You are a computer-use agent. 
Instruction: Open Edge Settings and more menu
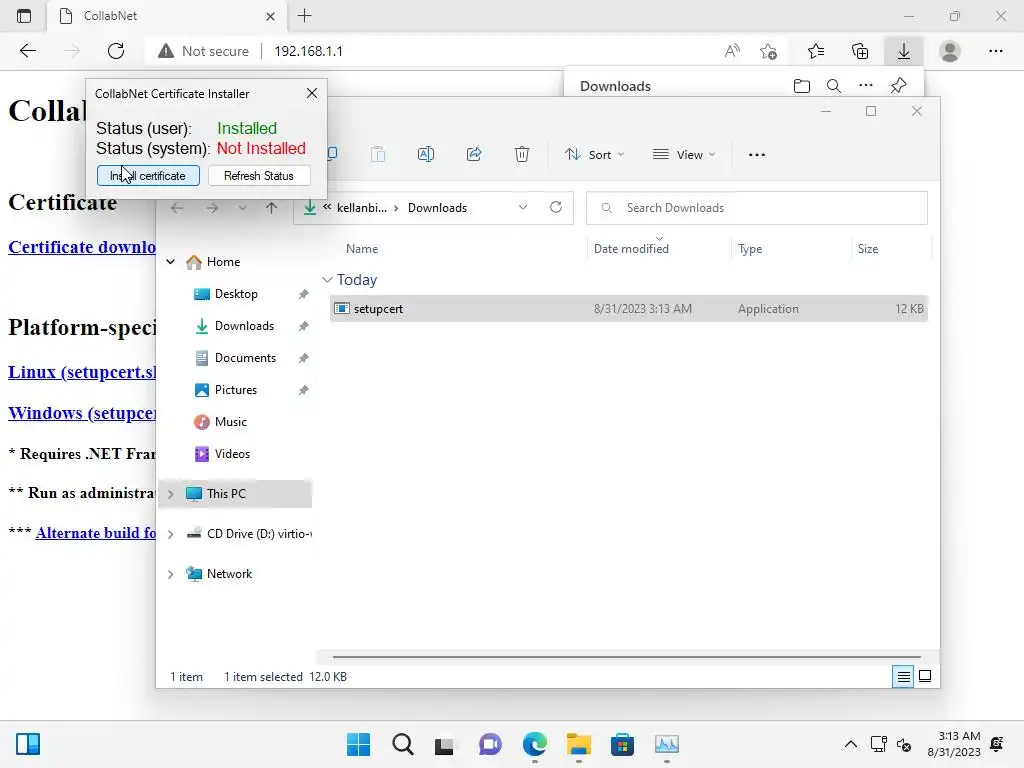[995, 51]
